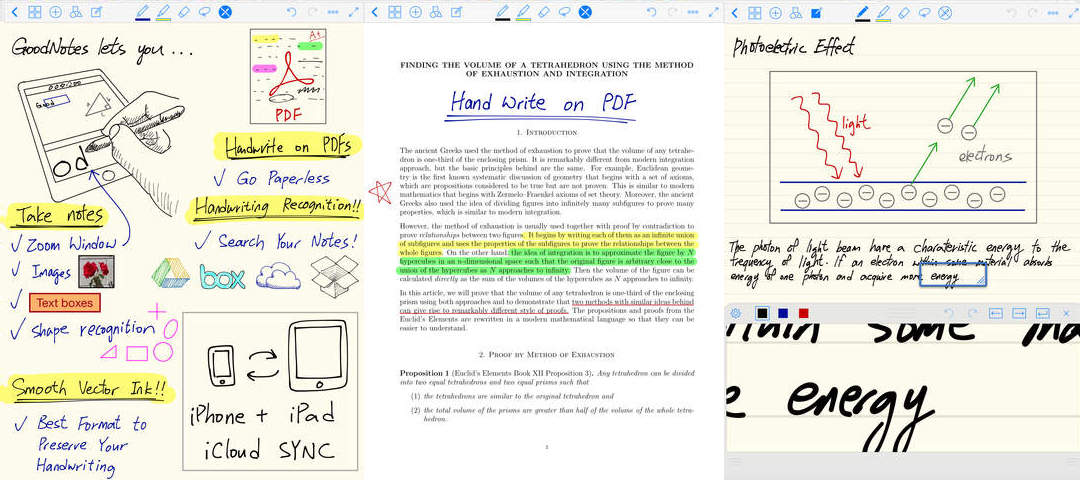1080x480 pixels.
Task: Expand PDF panel to full screen
Action: coord(714,12)
